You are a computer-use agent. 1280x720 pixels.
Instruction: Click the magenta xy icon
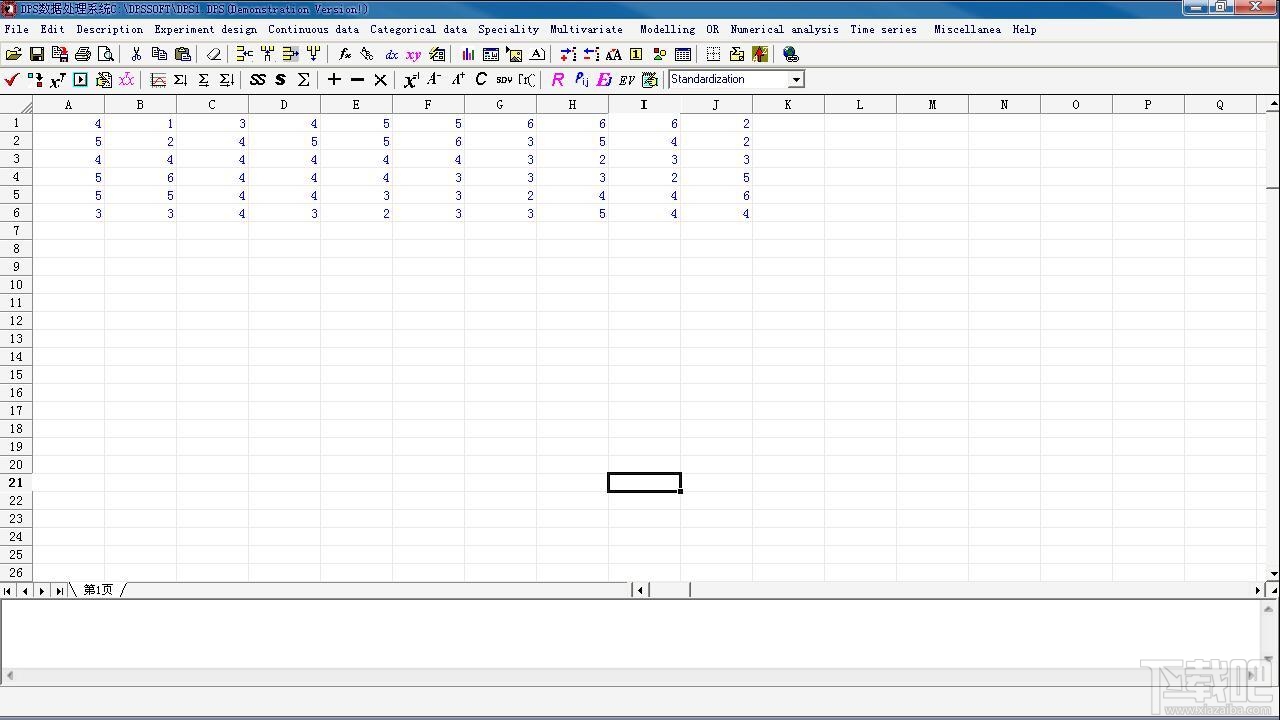(x=413, y=54)
